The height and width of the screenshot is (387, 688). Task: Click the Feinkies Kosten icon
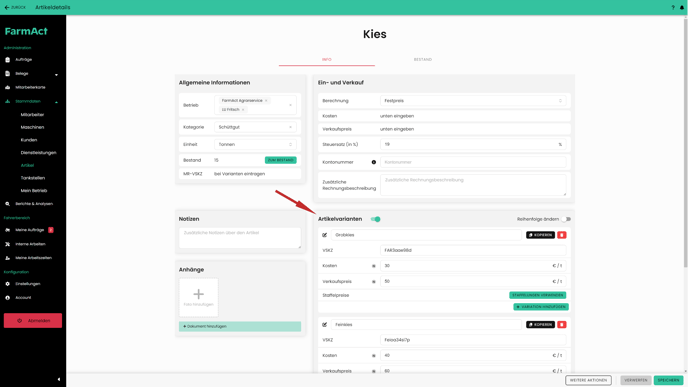[x=374, y=356]
